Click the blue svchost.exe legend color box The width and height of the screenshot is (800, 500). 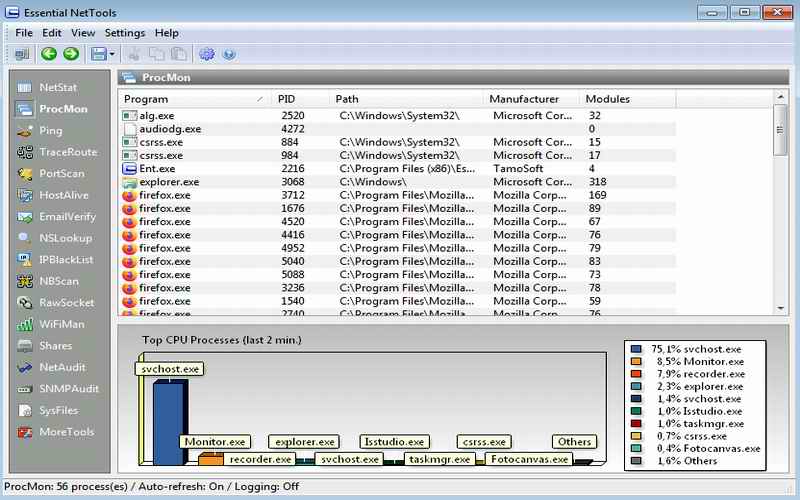[637, 348]
